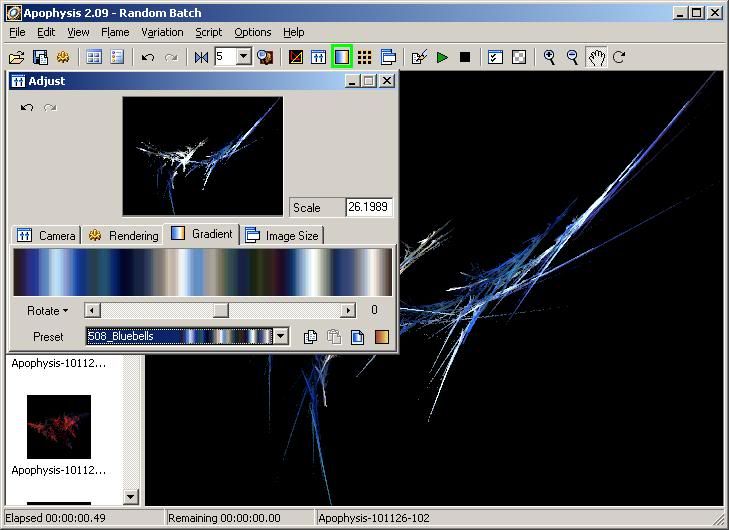Viewport: 729px width, 530px height.
Task: Open the Rotate mode dropdown
Action: (48, 311)
